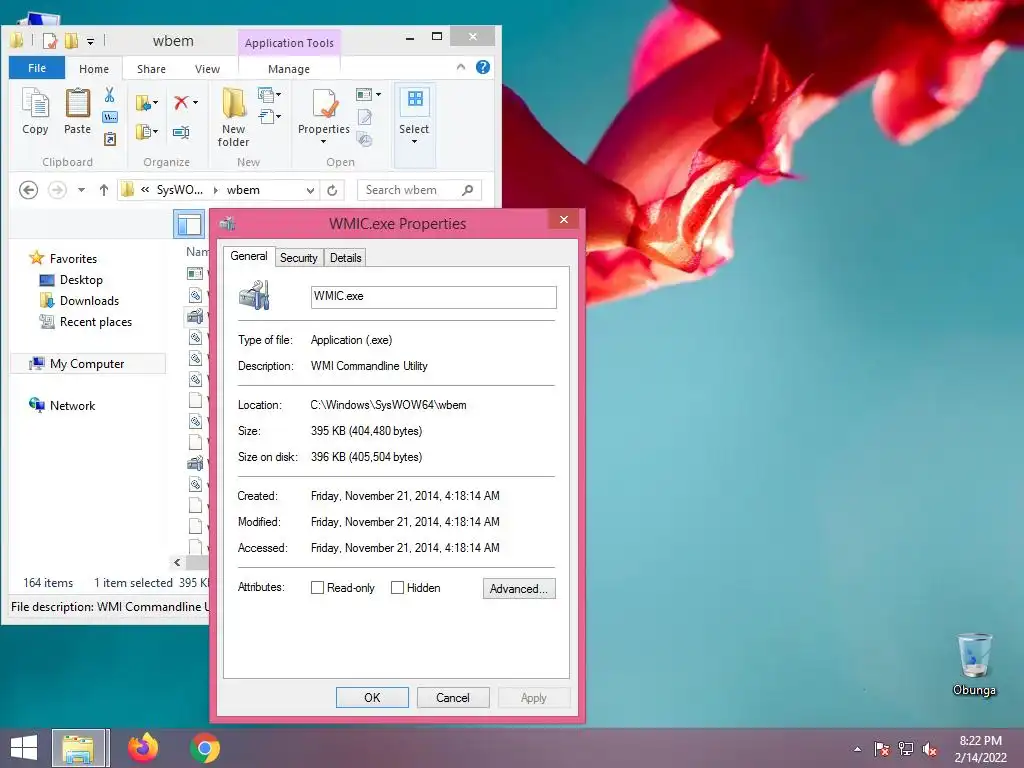Select Recent places in navigation pane
1024x768 pixels.
click(95, 322)
